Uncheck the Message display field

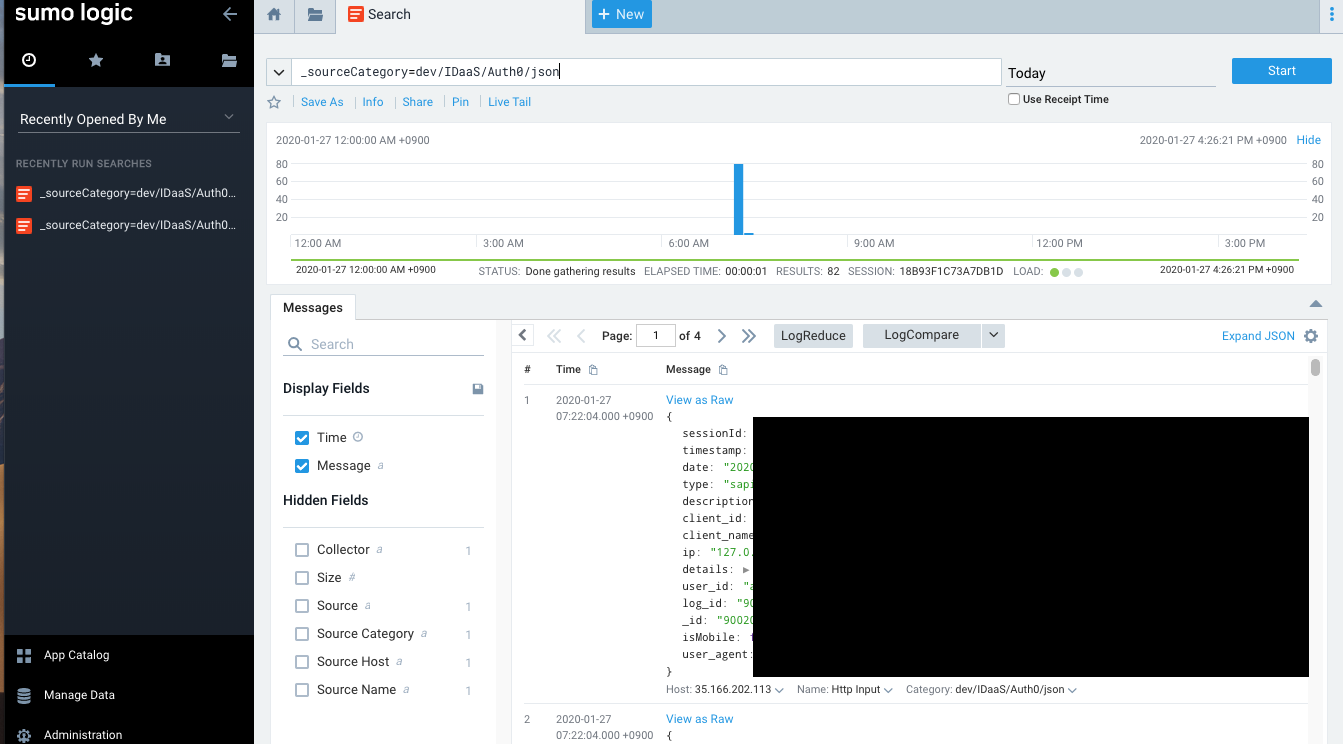(301, 465)
